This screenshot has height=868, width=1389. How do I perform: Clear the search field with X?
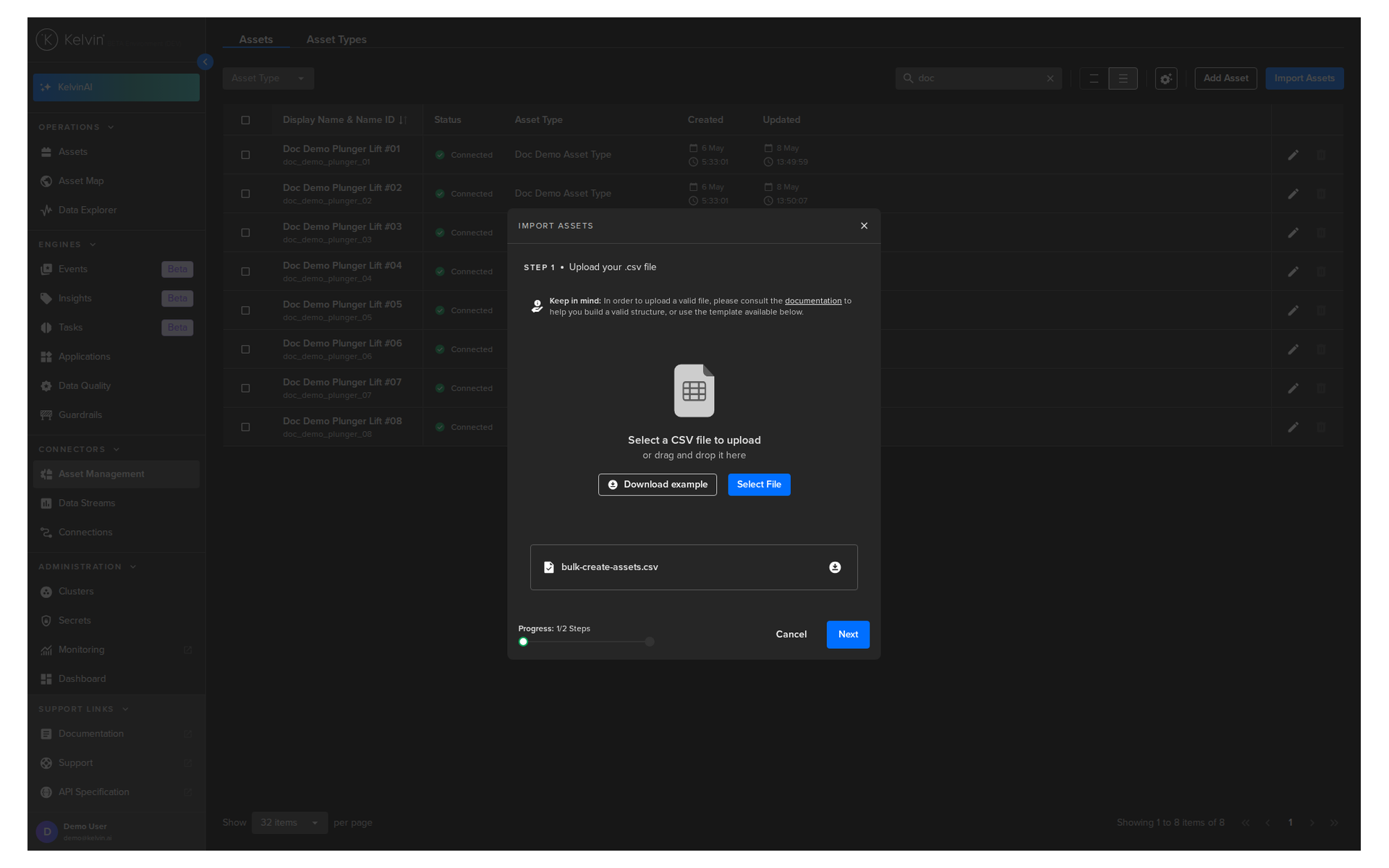[1050, 79]
